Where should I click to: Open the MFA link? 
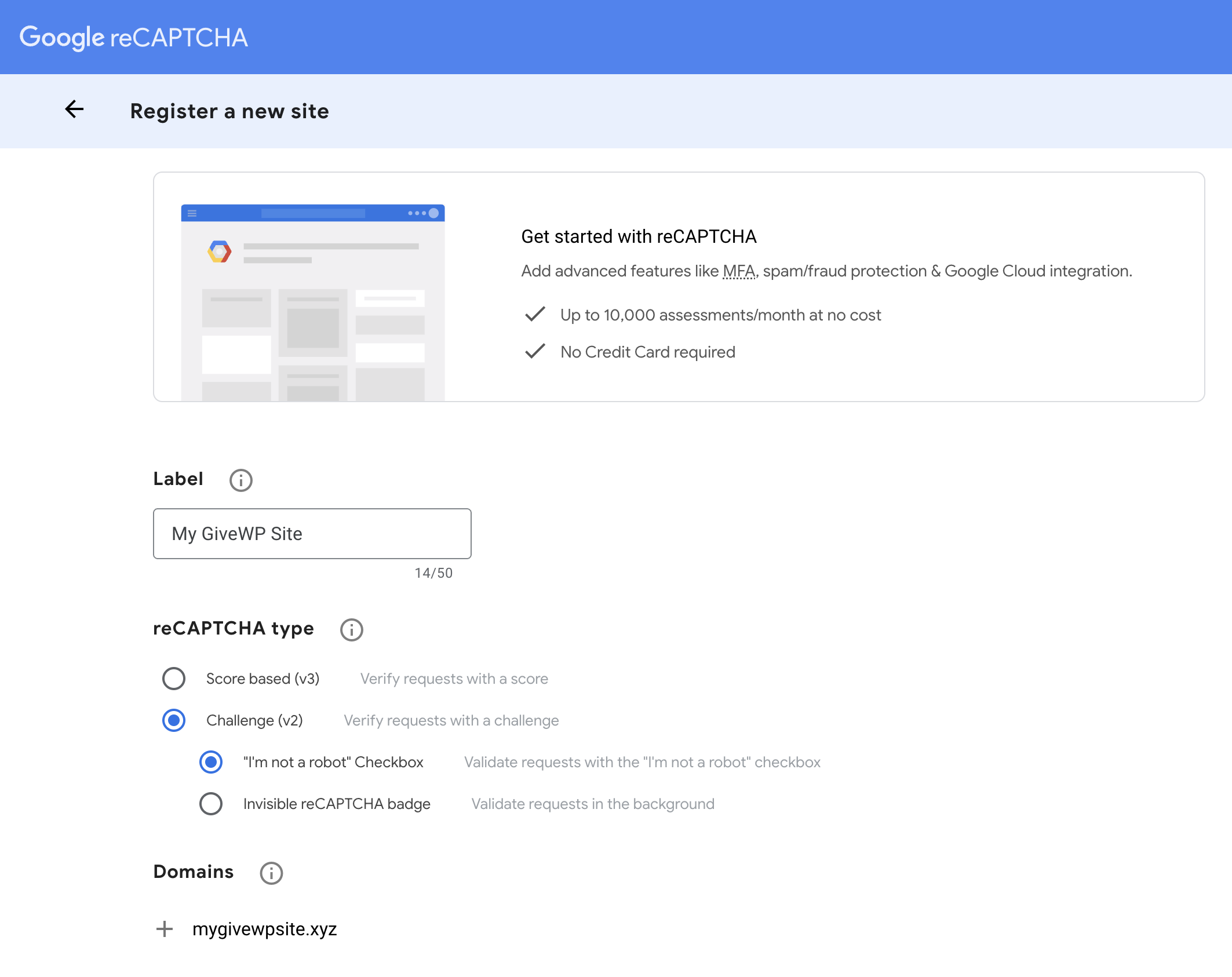coord(738,271)
